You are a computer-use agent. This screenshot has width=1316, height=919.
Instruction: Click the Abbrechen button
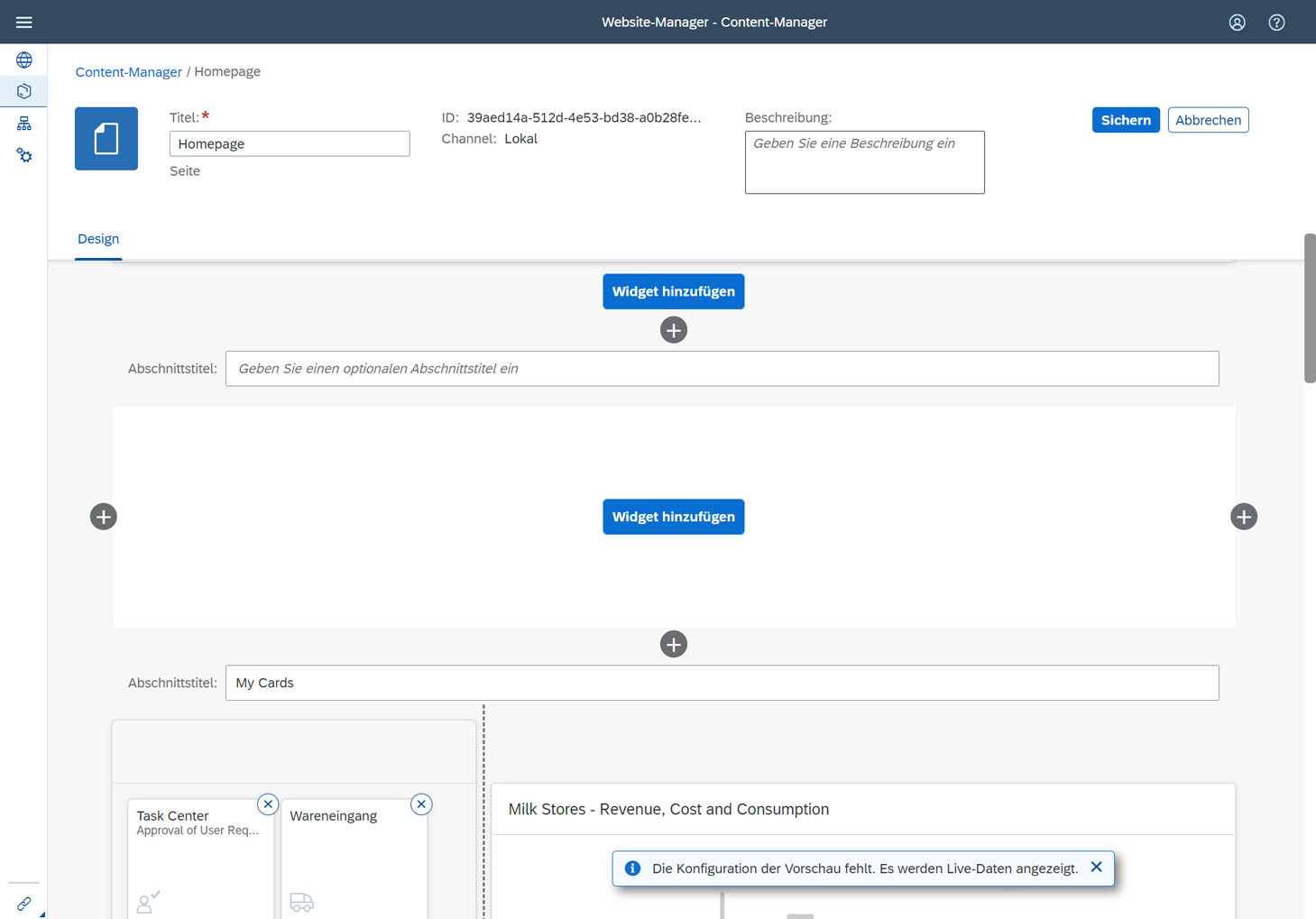click(x=1208, y=119)
